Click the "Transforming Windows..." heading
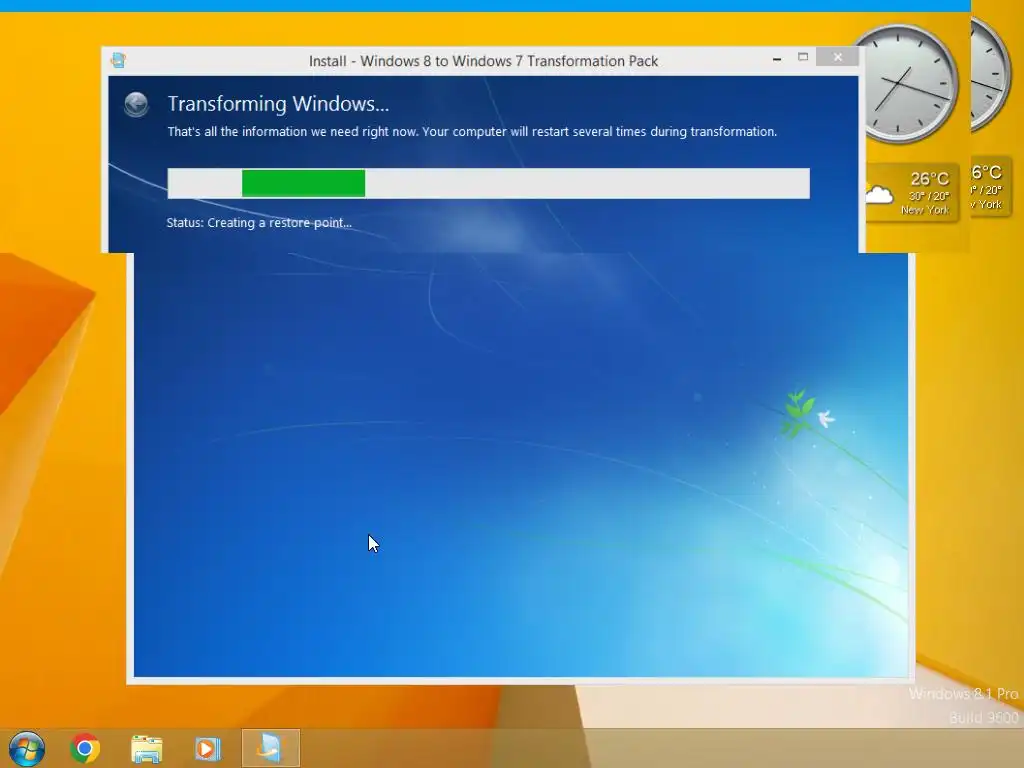Screen dimensions: 1024x768 click(278, 104)
